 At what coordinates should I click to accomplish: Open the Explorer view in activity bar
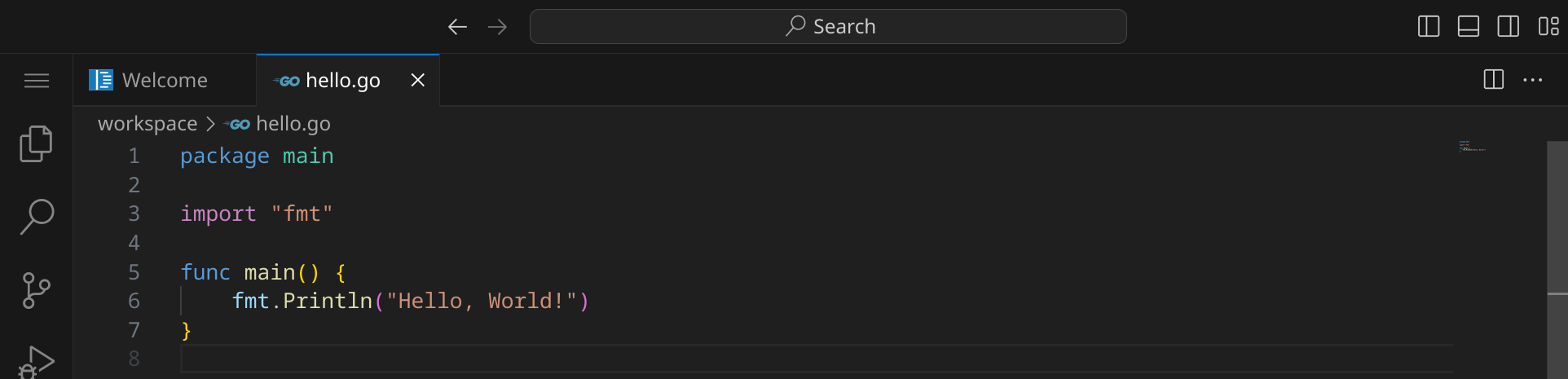point(36,144)
